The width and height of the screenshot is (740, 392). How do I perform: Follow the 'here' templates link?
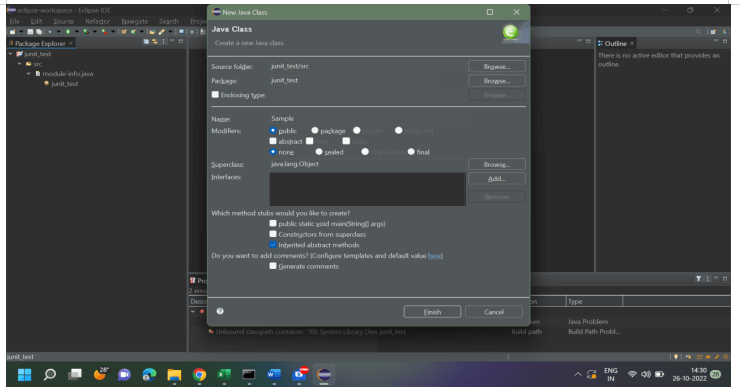(x=434, y=256)
